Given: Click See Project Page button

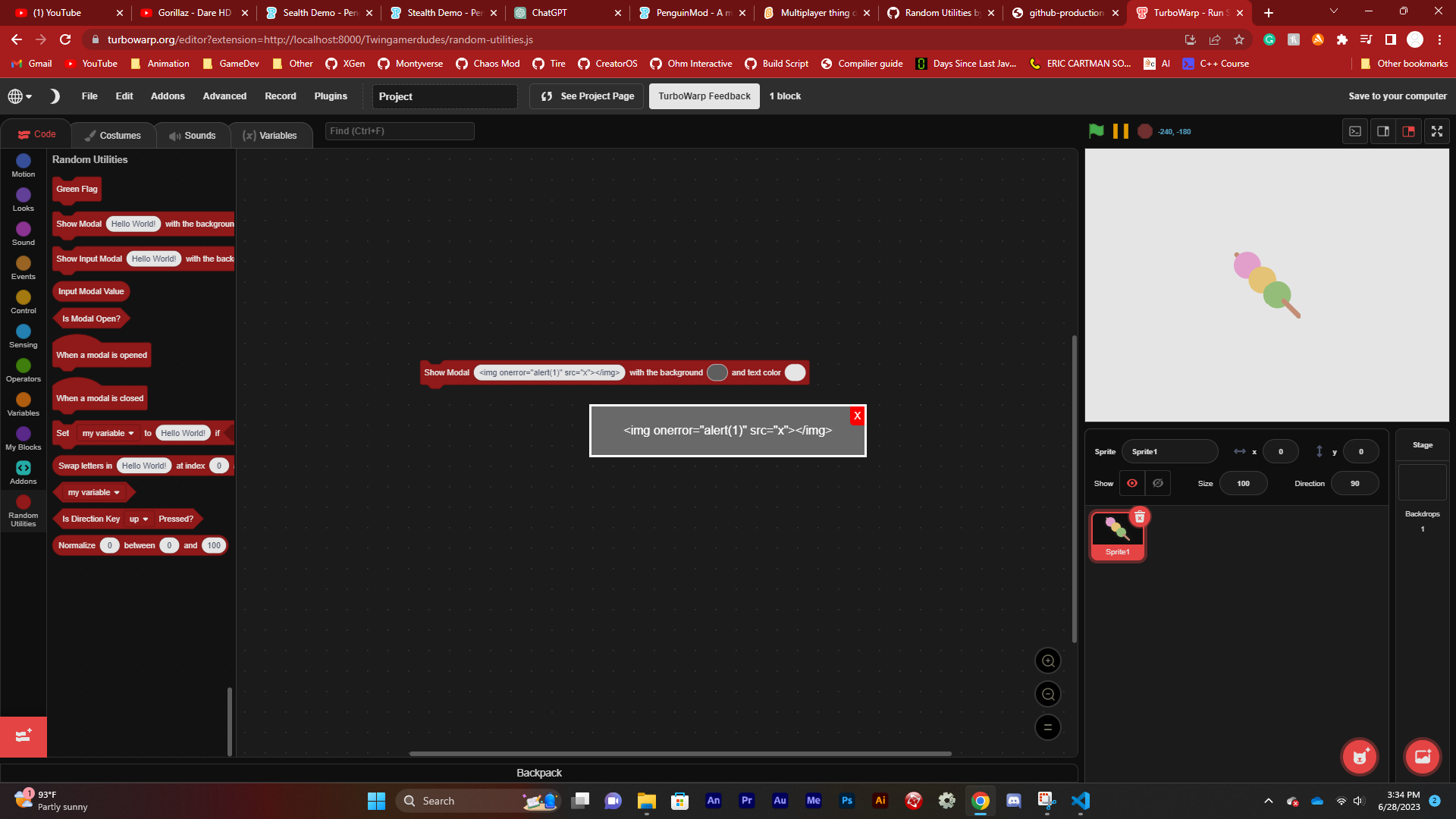Looking at the screenshot, I should pos(587,96).
